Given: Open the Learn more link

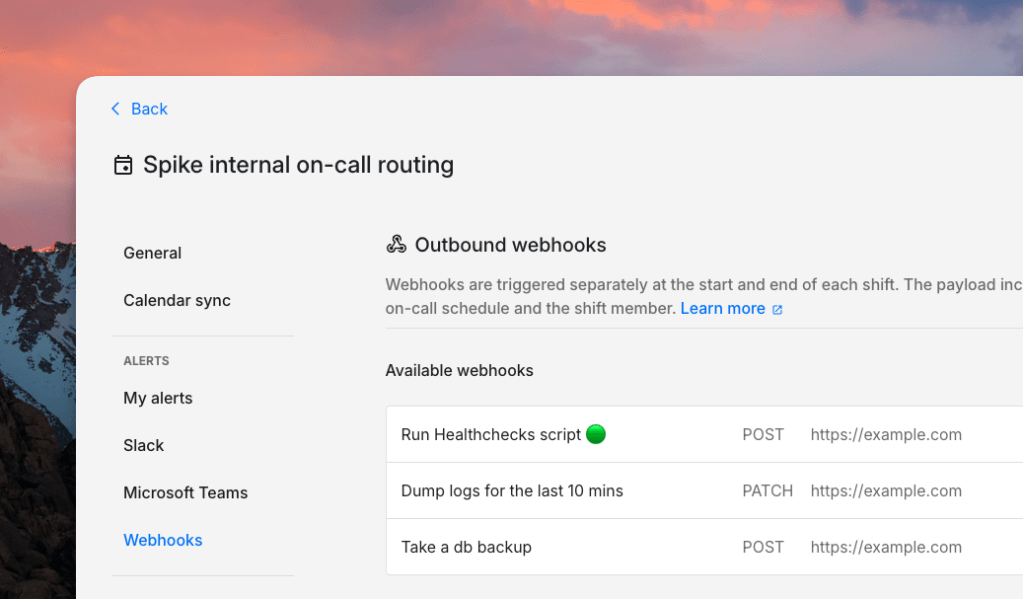Looking at the screenshot, I should point(722,308).
